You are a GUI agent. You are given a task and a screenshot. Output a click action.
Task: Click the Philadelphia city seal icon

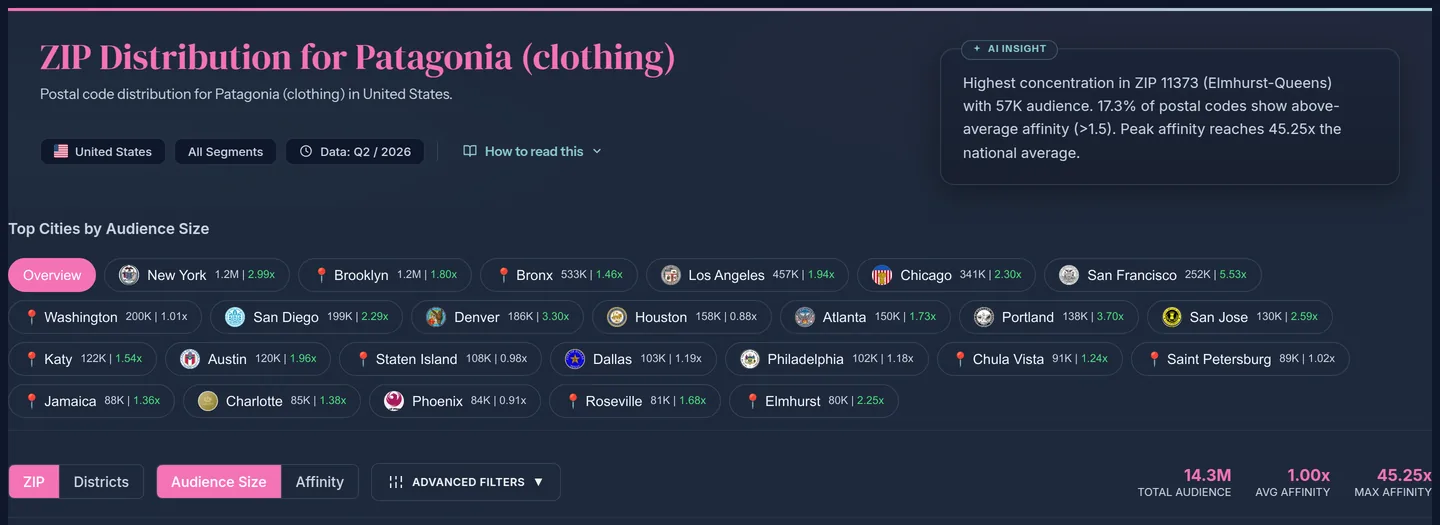pyautogui.click(x=750, y=359)
